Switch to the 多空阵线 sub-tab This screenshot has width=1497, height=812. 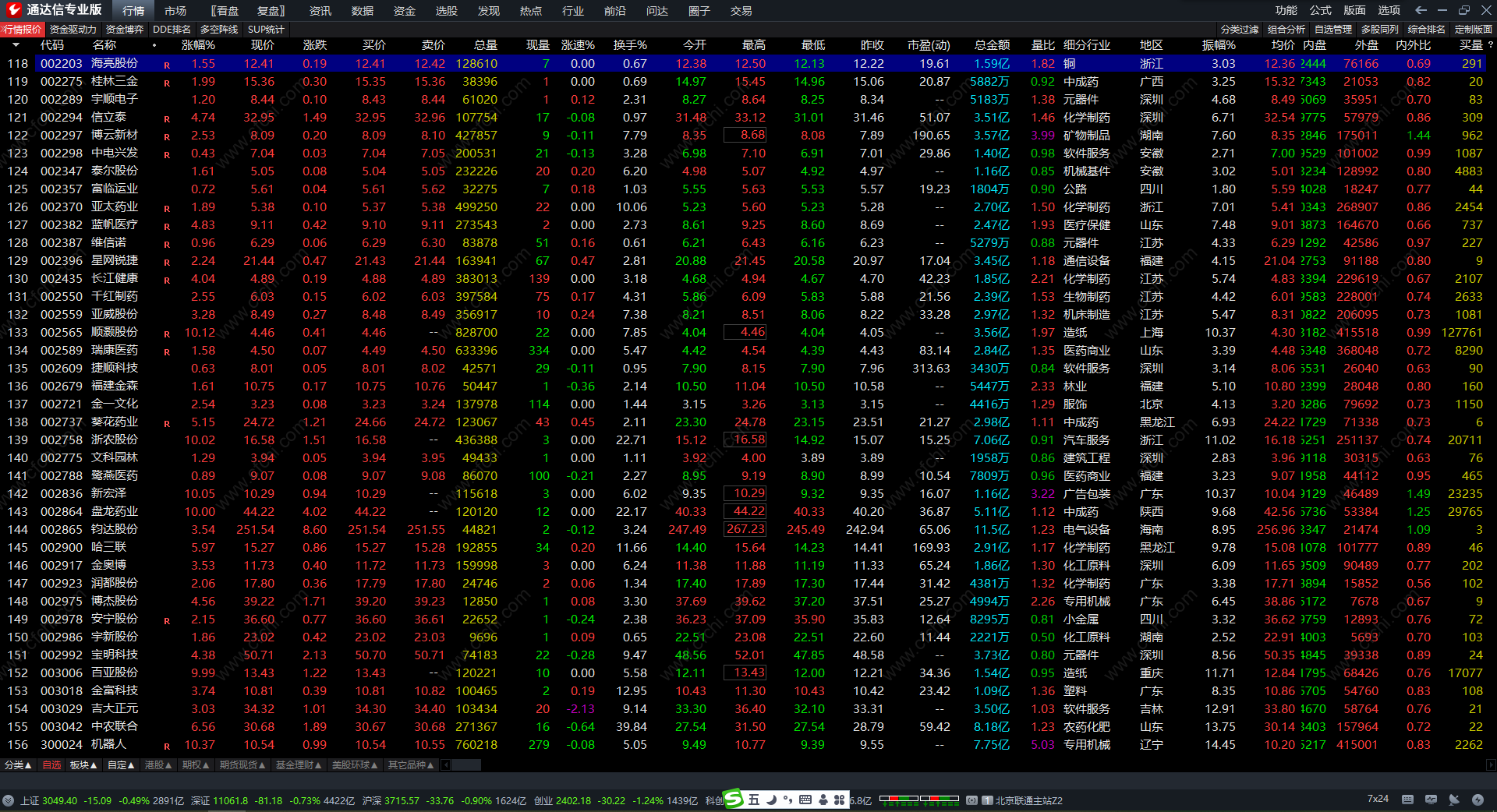pos(219,30)
